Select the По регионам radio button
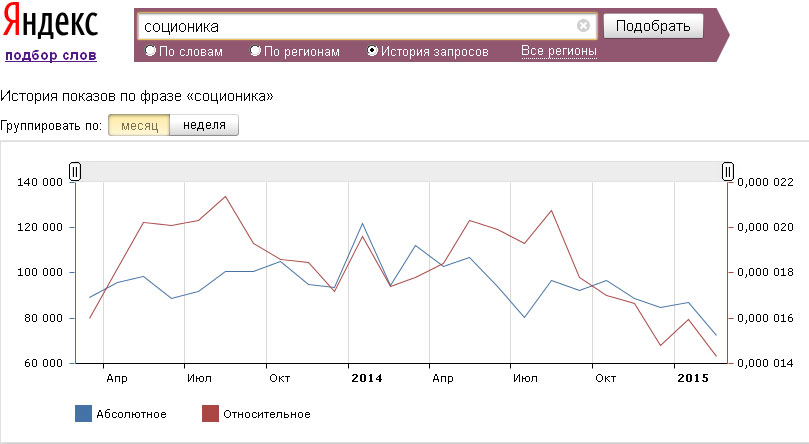Screen dimensions: 809x444 click(256, 51)
